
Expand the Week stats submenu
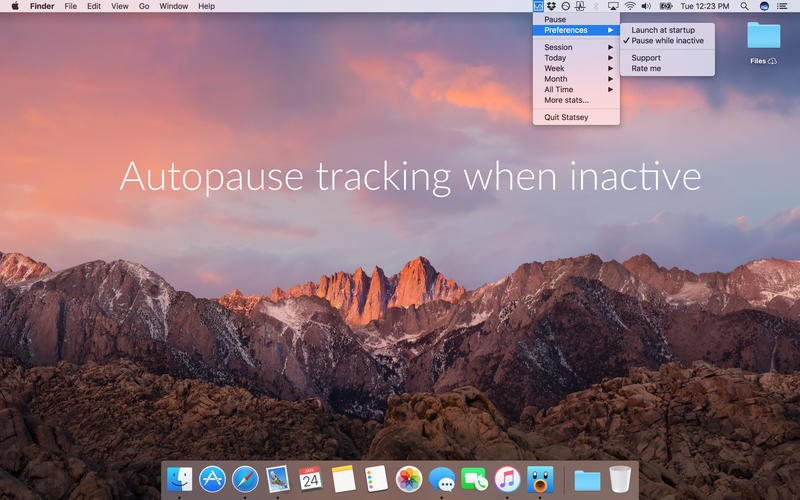(x=576, y=68)
